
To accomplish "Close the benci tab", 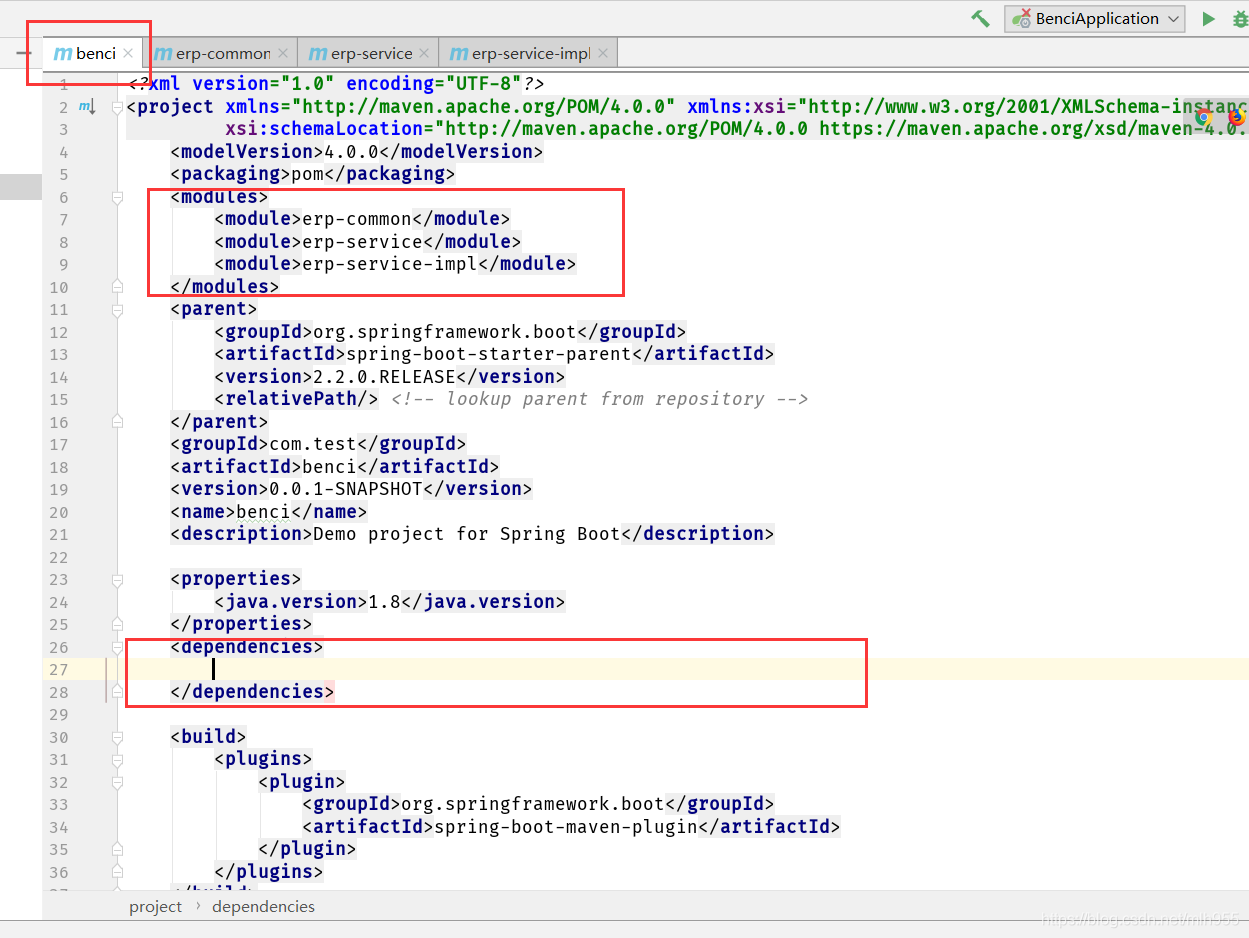I will [x=128, y=53].
